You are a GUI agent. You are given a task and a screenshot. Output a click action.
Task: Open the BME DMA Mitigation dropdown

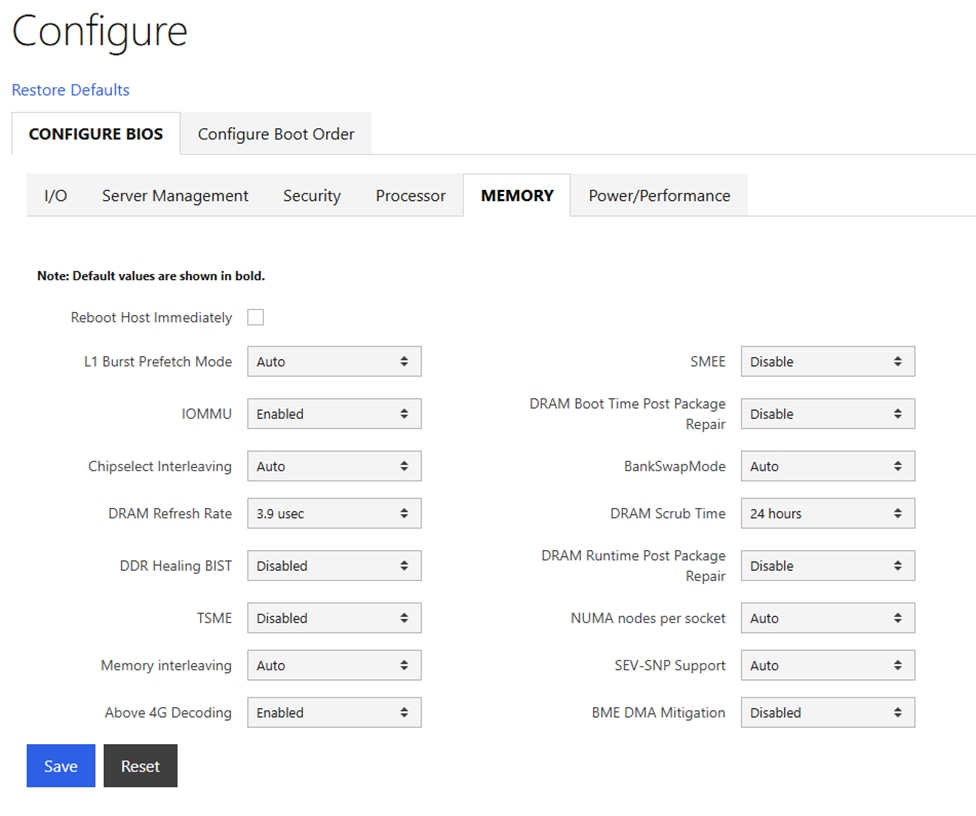point(827,712)
